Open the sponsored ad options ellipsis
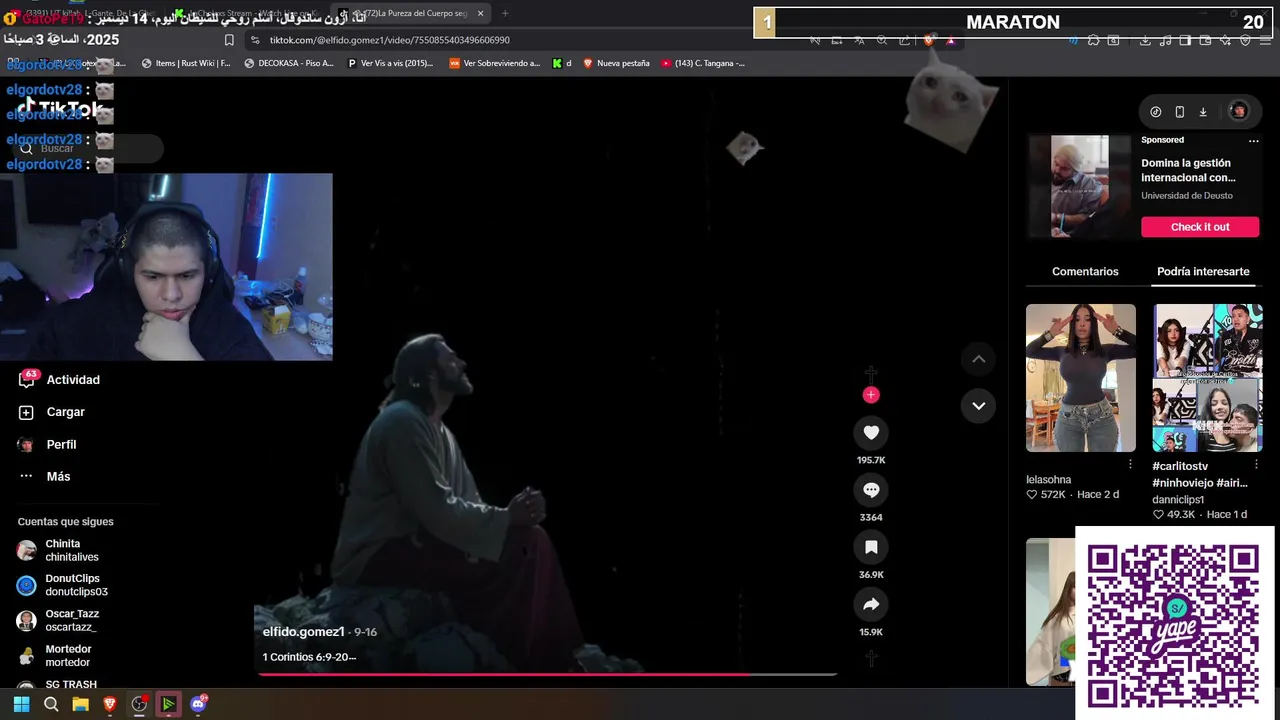The image size is (1280, 720). tap(1253, 141)
